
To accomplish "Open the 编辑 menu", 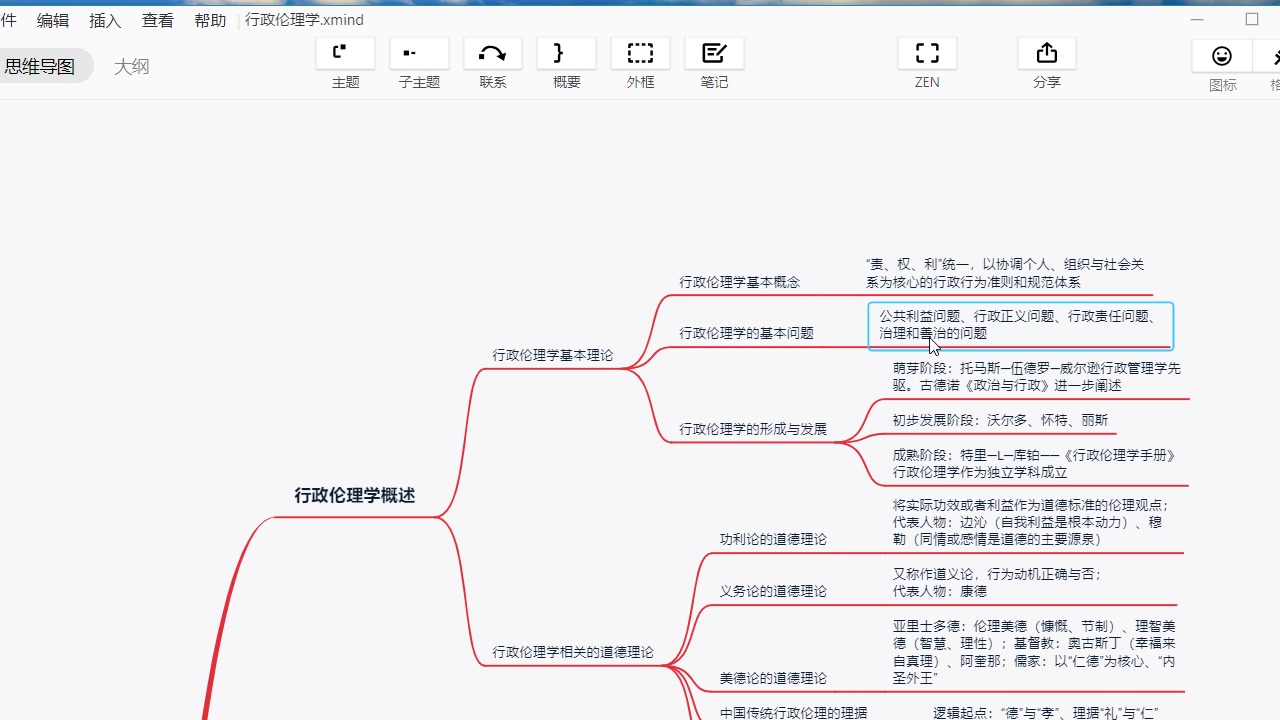I will click(x=53, y=20).
